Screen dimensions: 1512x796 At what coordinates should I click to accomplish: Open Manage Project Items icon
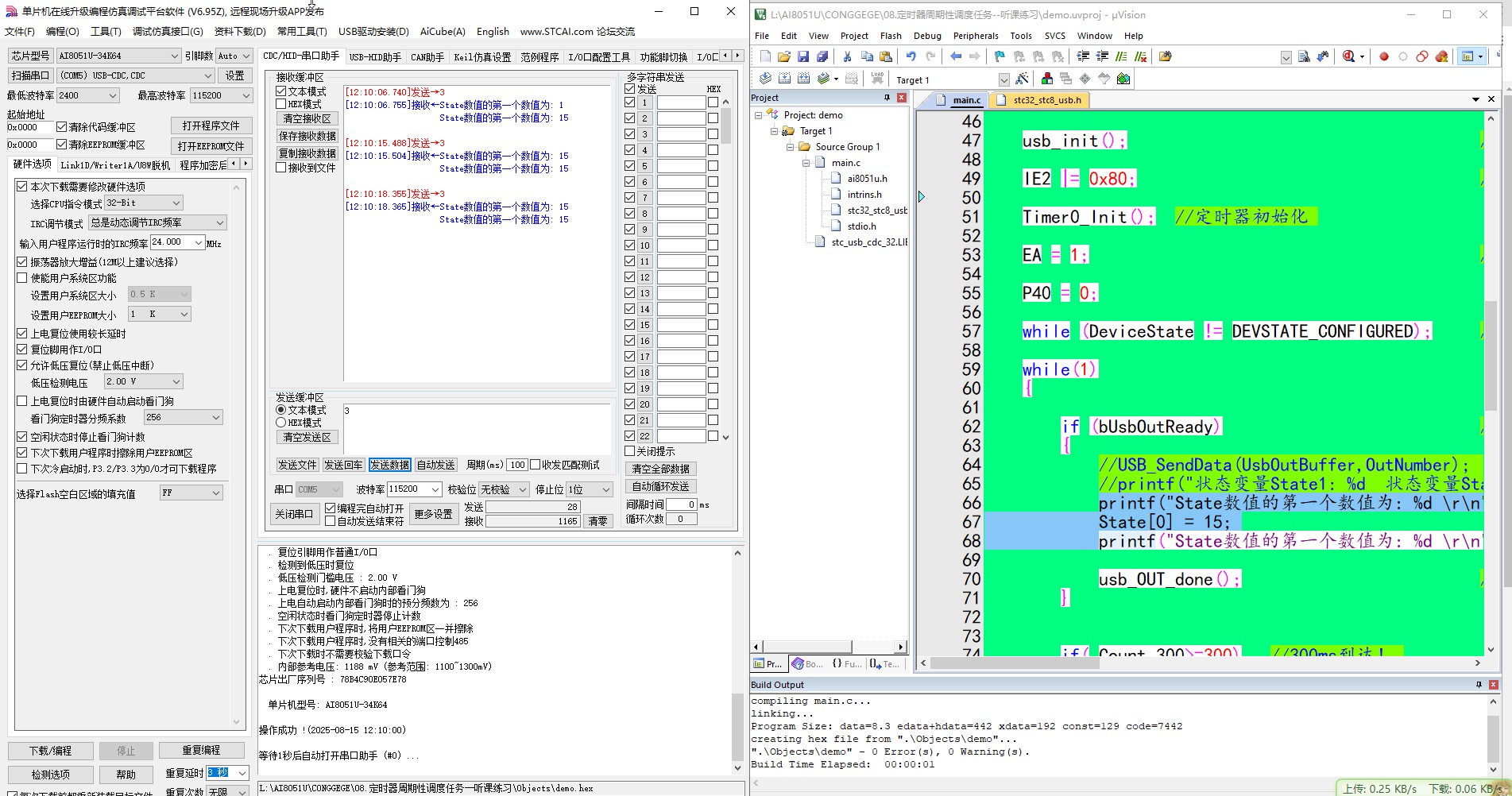pyautogui.click(x=1047, y=79)
